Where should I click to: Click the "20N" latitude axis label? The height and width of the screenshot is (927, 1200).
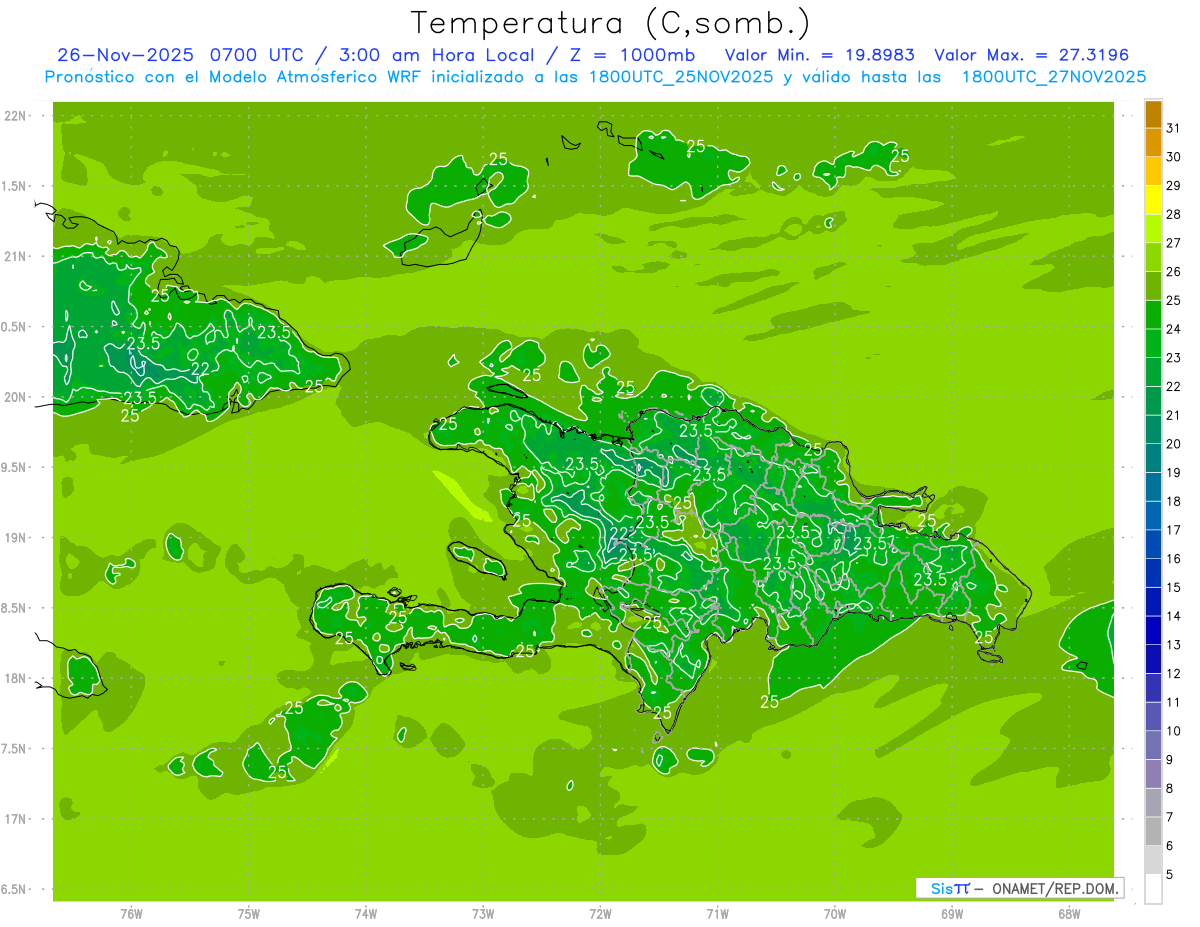(x=15, y=397)
